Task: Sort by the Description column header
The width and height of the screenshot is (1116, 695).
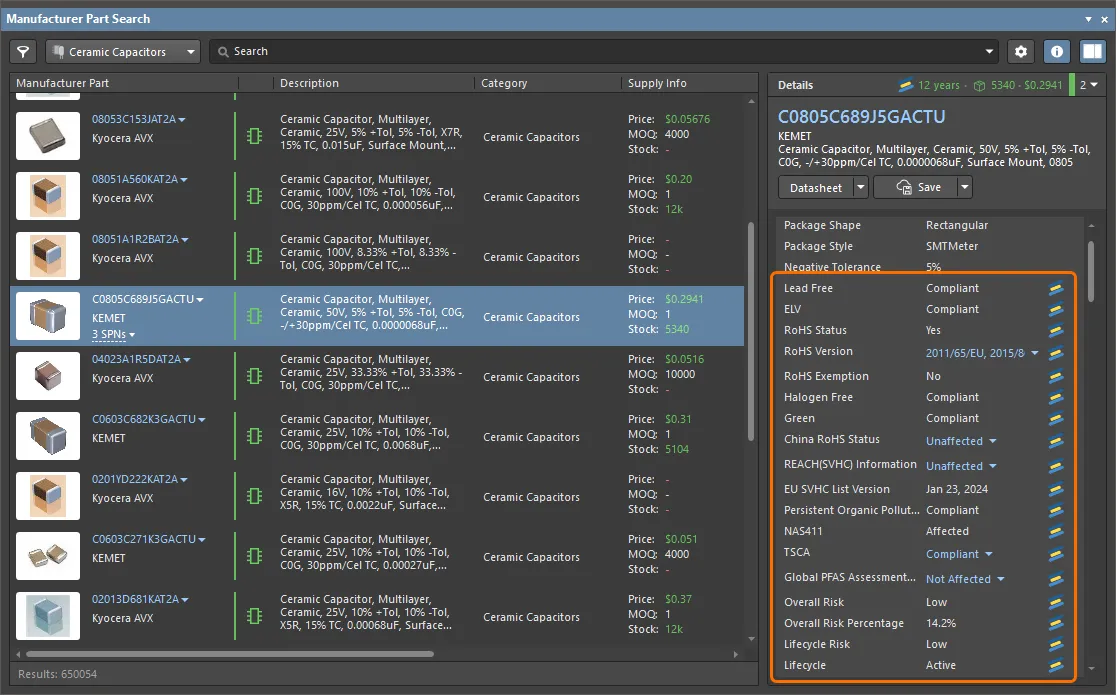Action: pyautogui.click(x=309, y=84)
